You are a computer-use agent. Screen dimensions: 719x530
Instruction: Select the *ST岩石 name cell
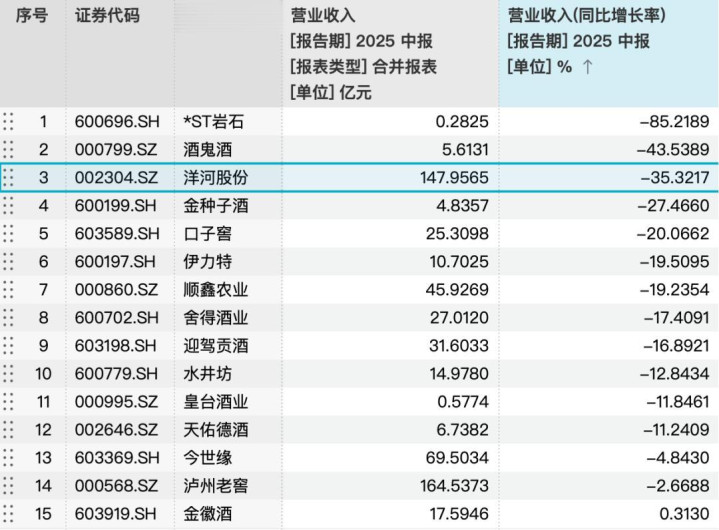[x=213, y=121]
